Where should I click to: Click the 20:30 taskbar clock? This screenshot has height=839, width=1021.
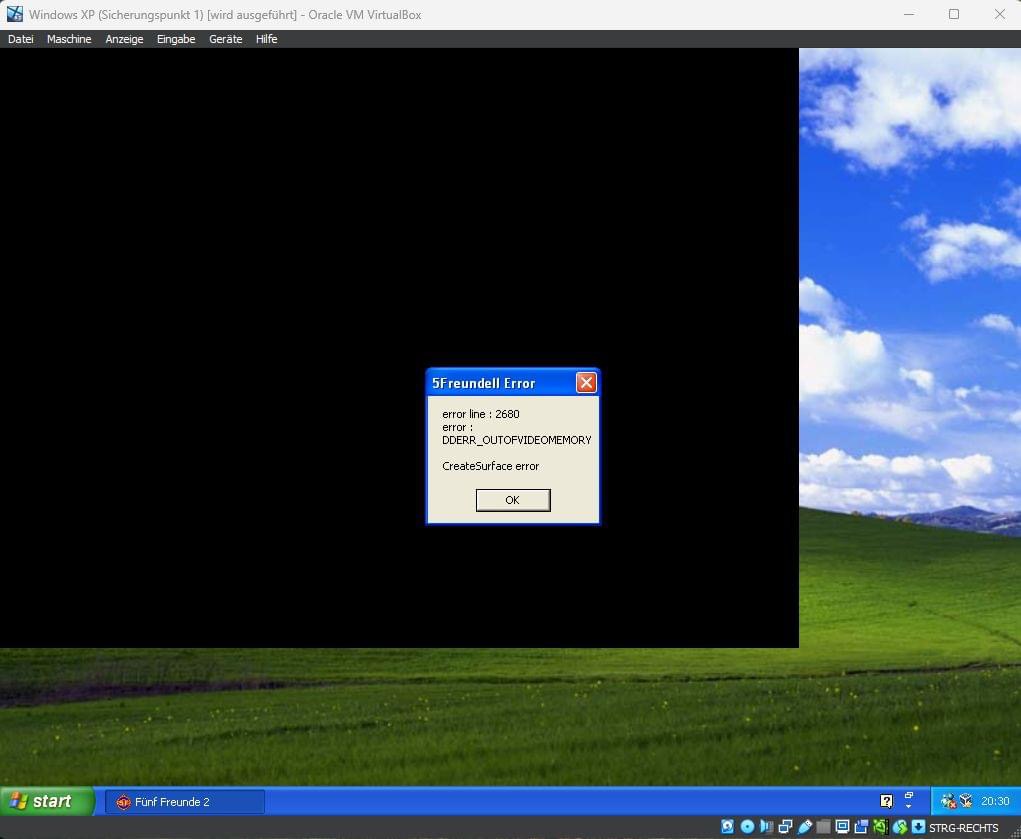[x=996, y=801]
